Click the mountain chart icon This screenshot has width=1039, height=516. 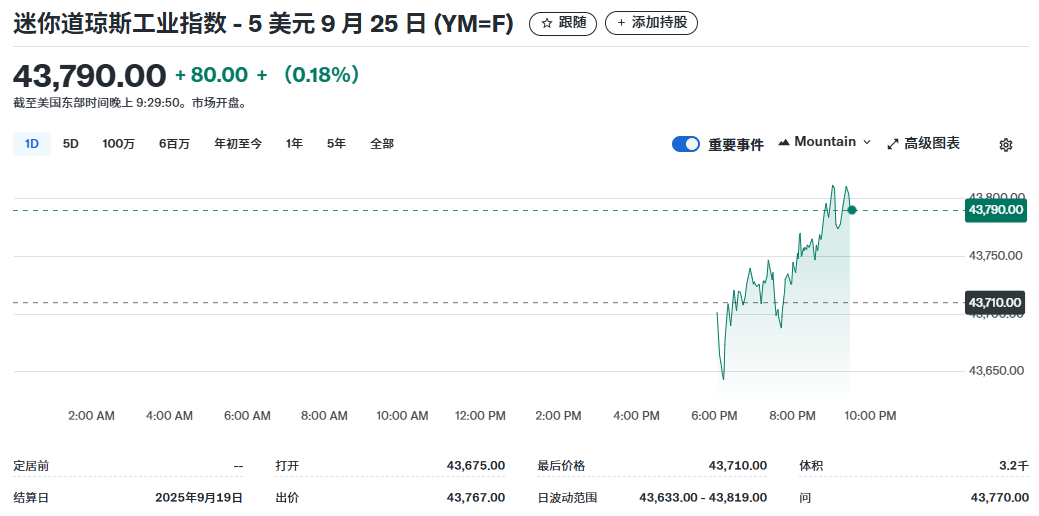coord(784,142)
